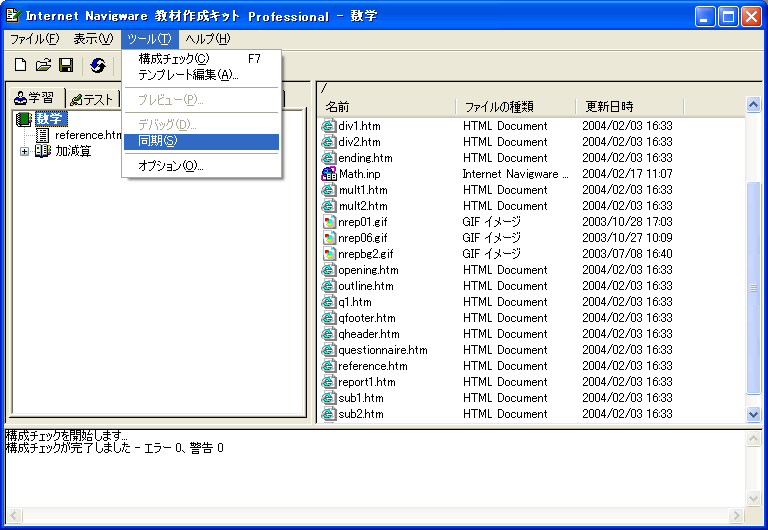Click the sync refresh toolbar icon
This screenshot has width=768, height=530.
(98, 66)
